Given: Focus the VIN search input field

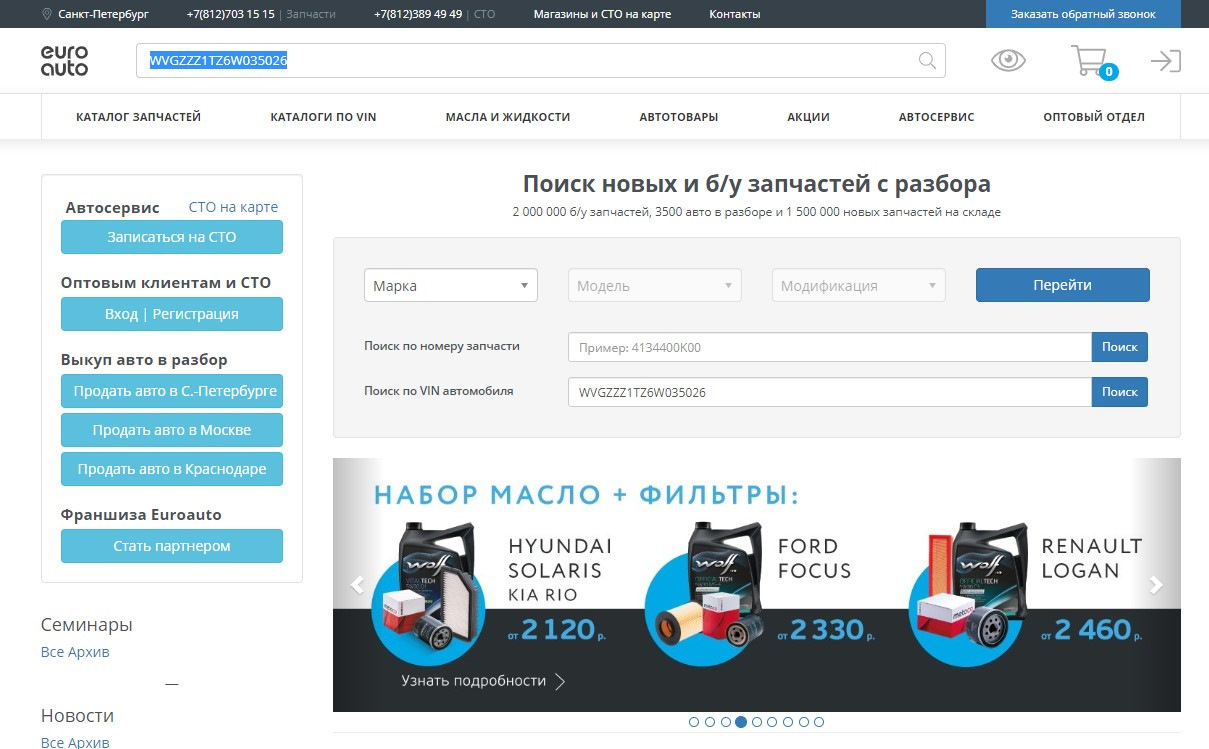Looking at the screenshot, I should pos(830,392).
